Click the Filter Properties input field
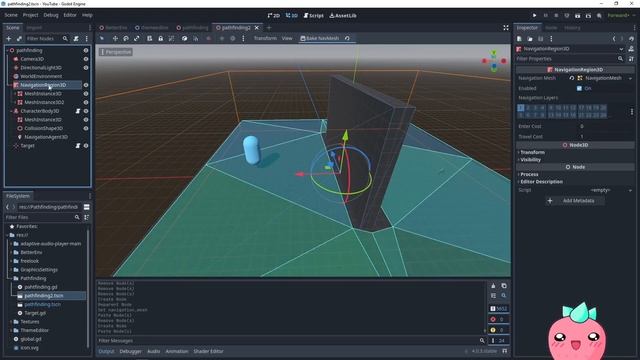 (x=570, y=59)
